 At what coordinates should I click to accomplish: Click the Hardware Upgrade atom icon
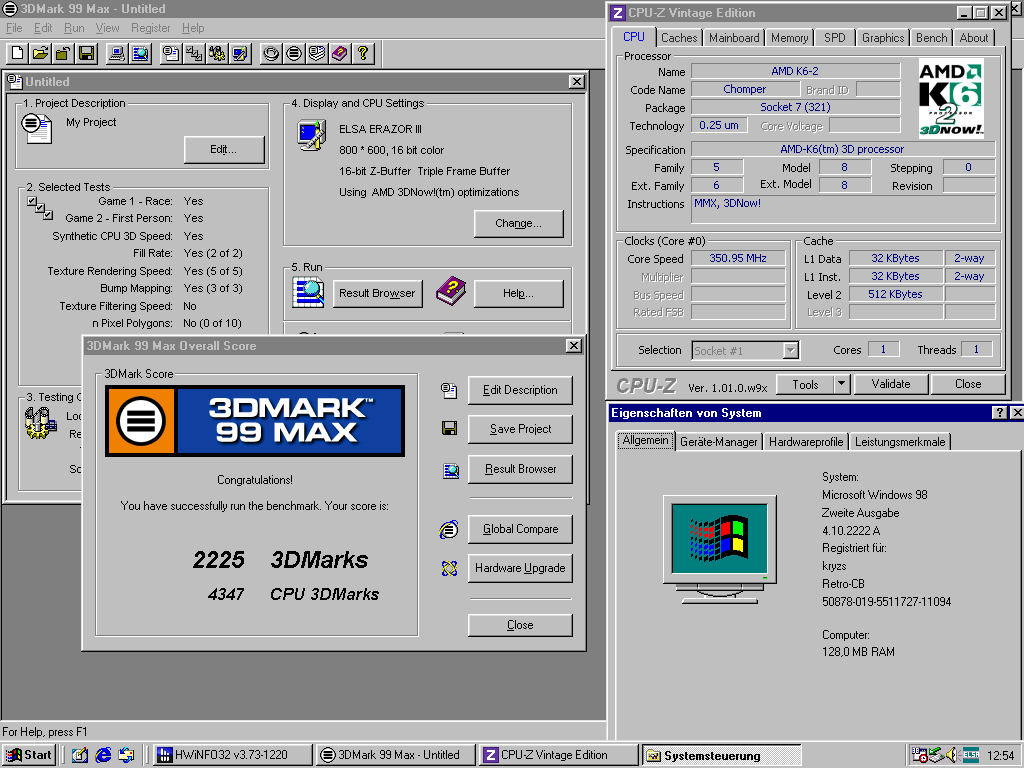coord(449,568)
